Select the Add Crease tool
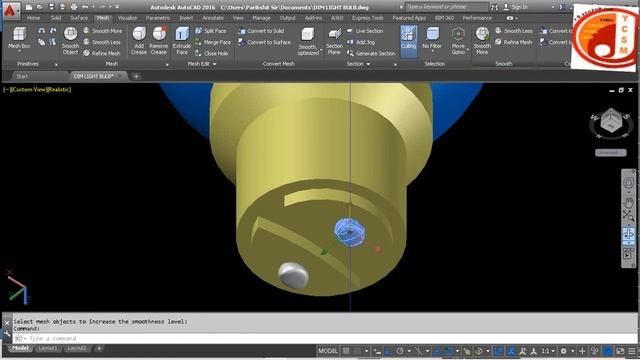Image resolution: width=640 pixels, height=360 pixels. 139,40
